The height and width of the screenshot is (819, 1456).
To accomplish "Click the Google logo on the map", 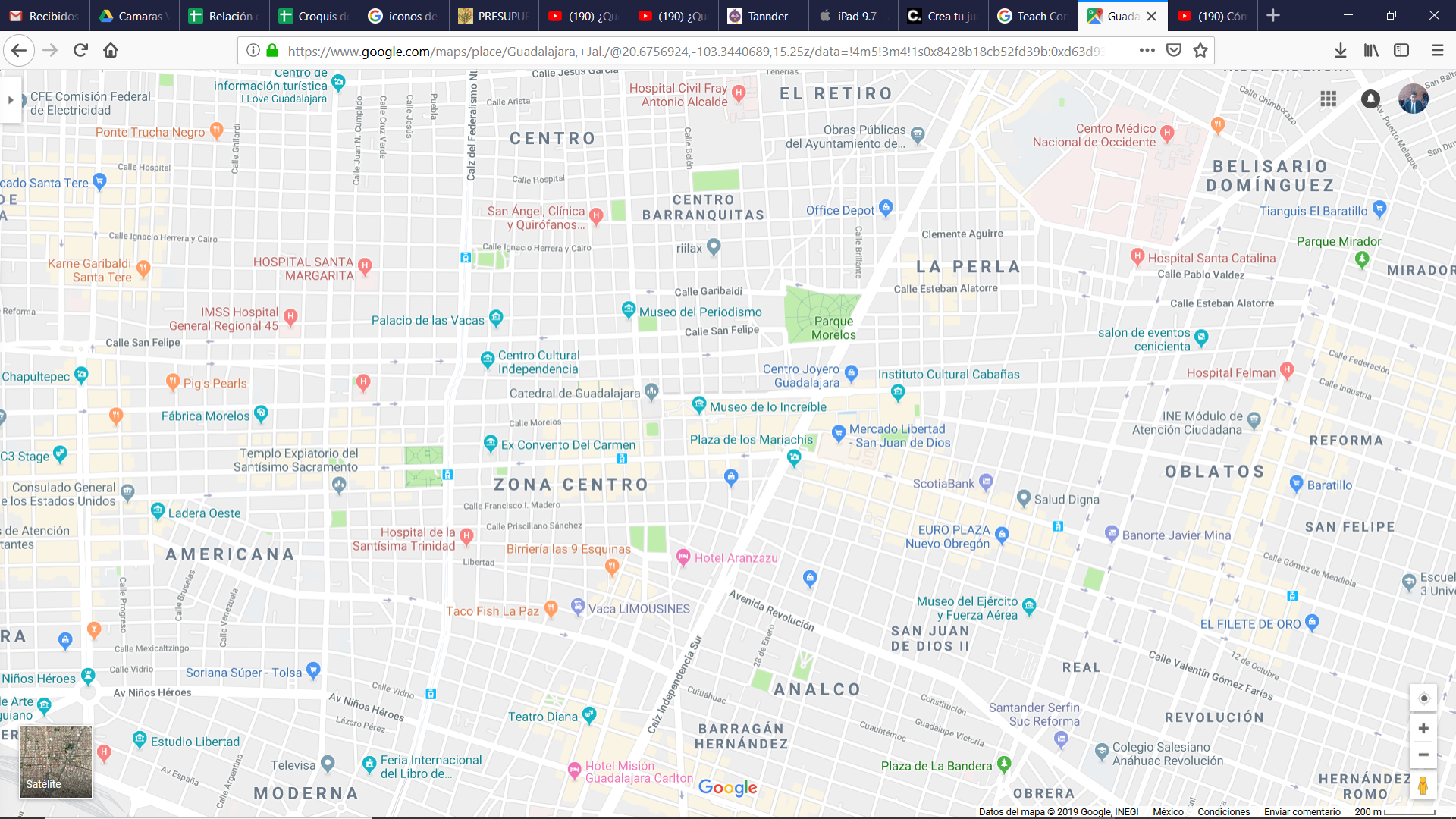I will 728,788.
